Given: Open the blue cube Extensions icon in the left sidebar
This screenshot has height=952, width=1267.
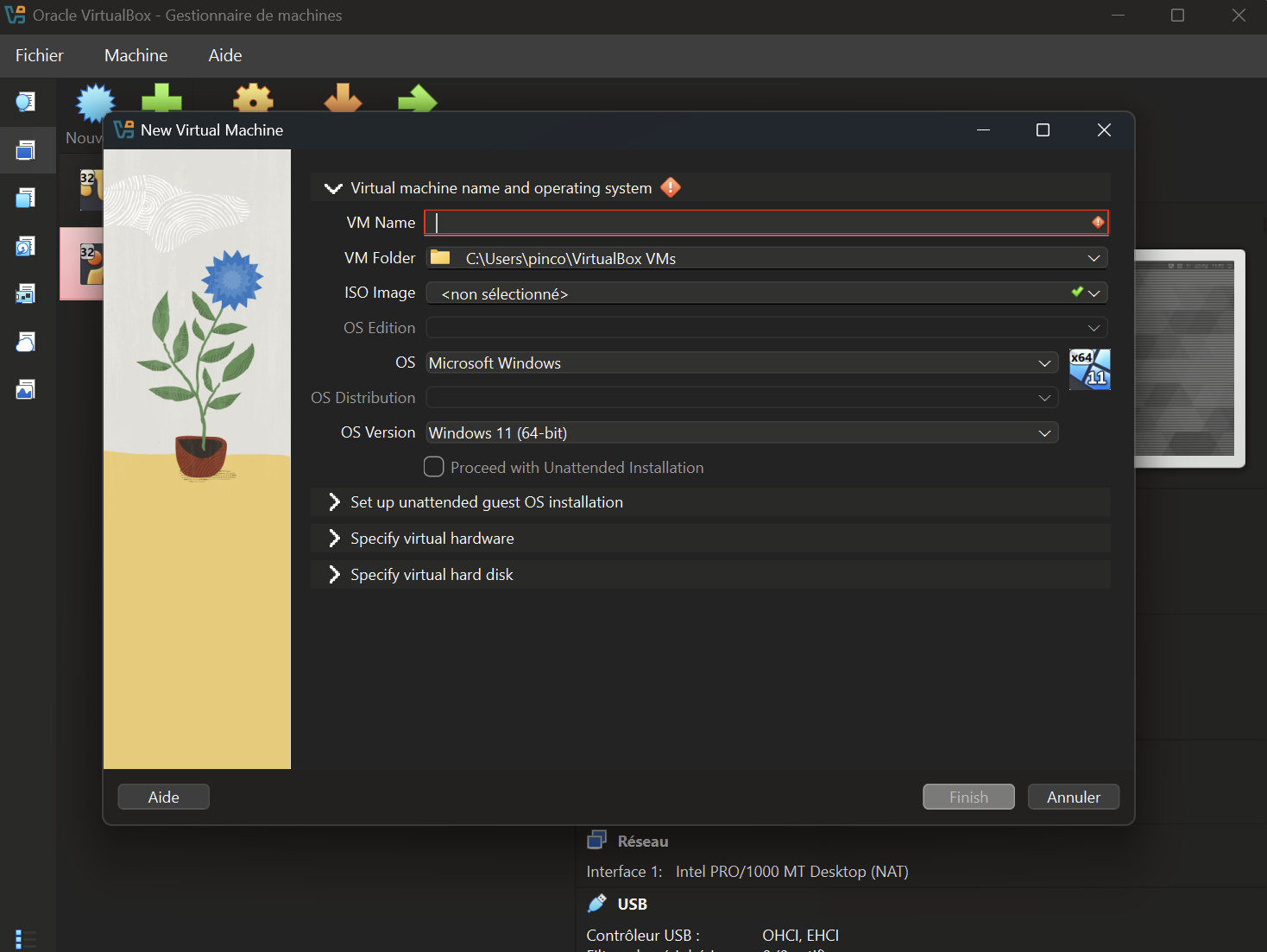Looking at the screenshot, I should click(26, 199).
